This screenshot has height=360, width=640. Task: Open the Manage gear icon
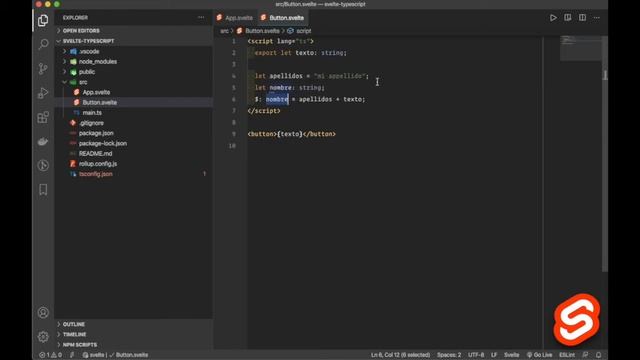pyautogui.click(x=43, y=337)
